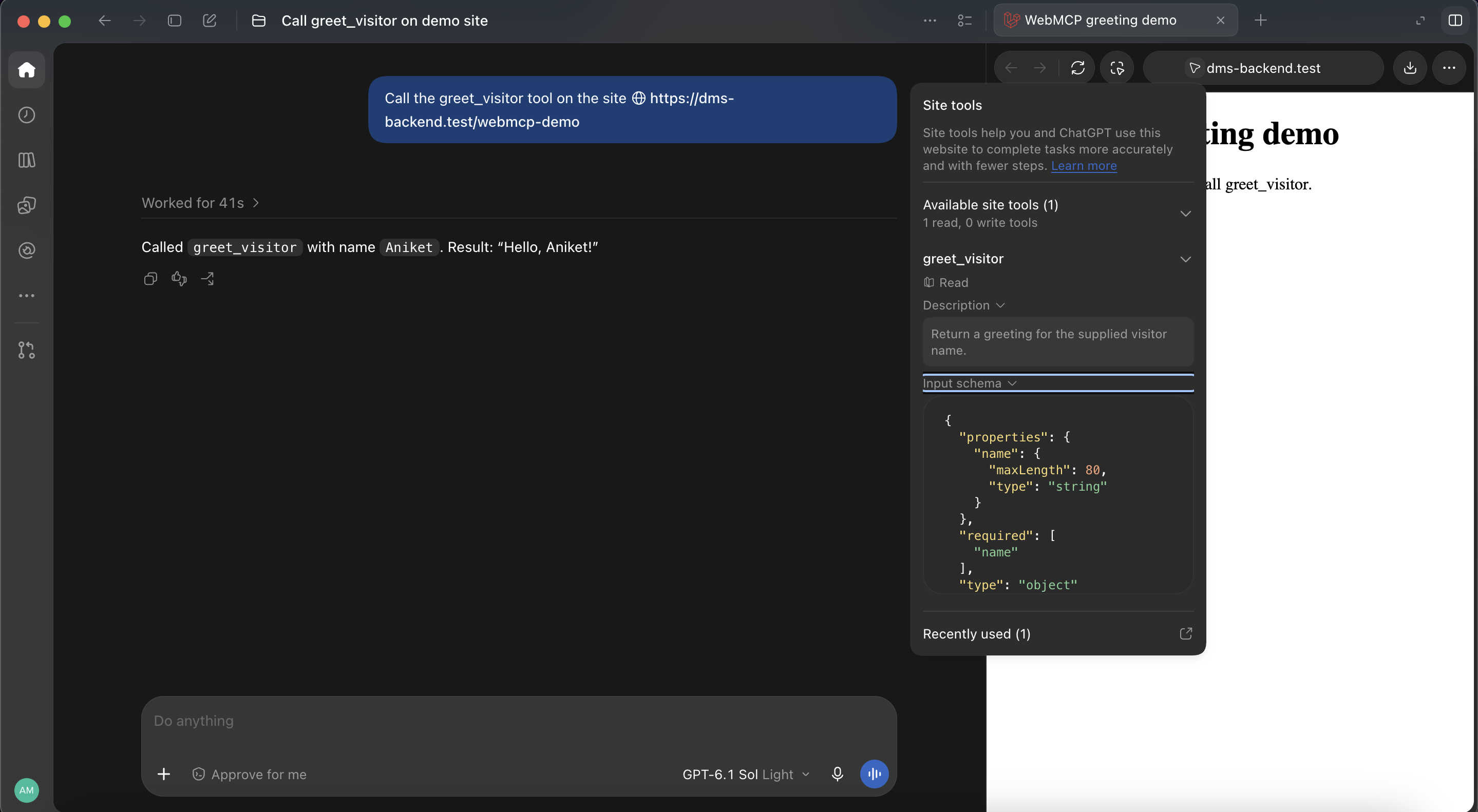Viewport: 1478px width, 812px height.
Task: Toggle the split view icon in the top-right corner
Action: point(1455,21)
